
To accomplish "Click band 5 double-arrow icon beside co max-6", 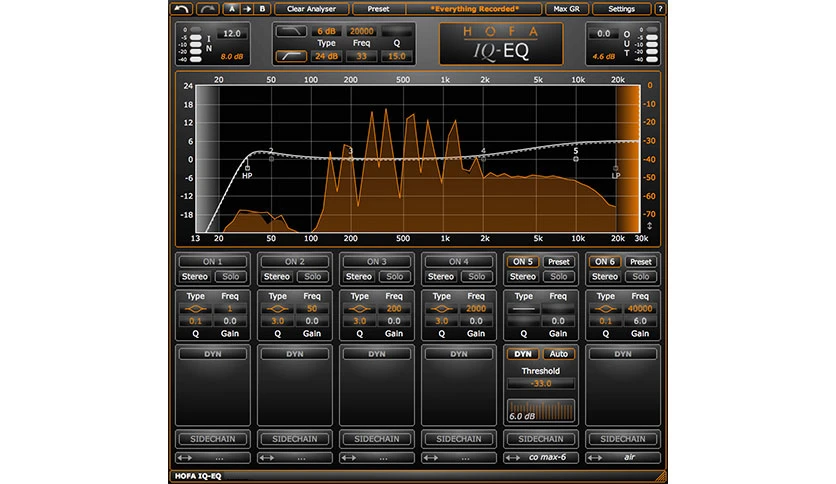I will pyautogui.click(x=513, y=457).
